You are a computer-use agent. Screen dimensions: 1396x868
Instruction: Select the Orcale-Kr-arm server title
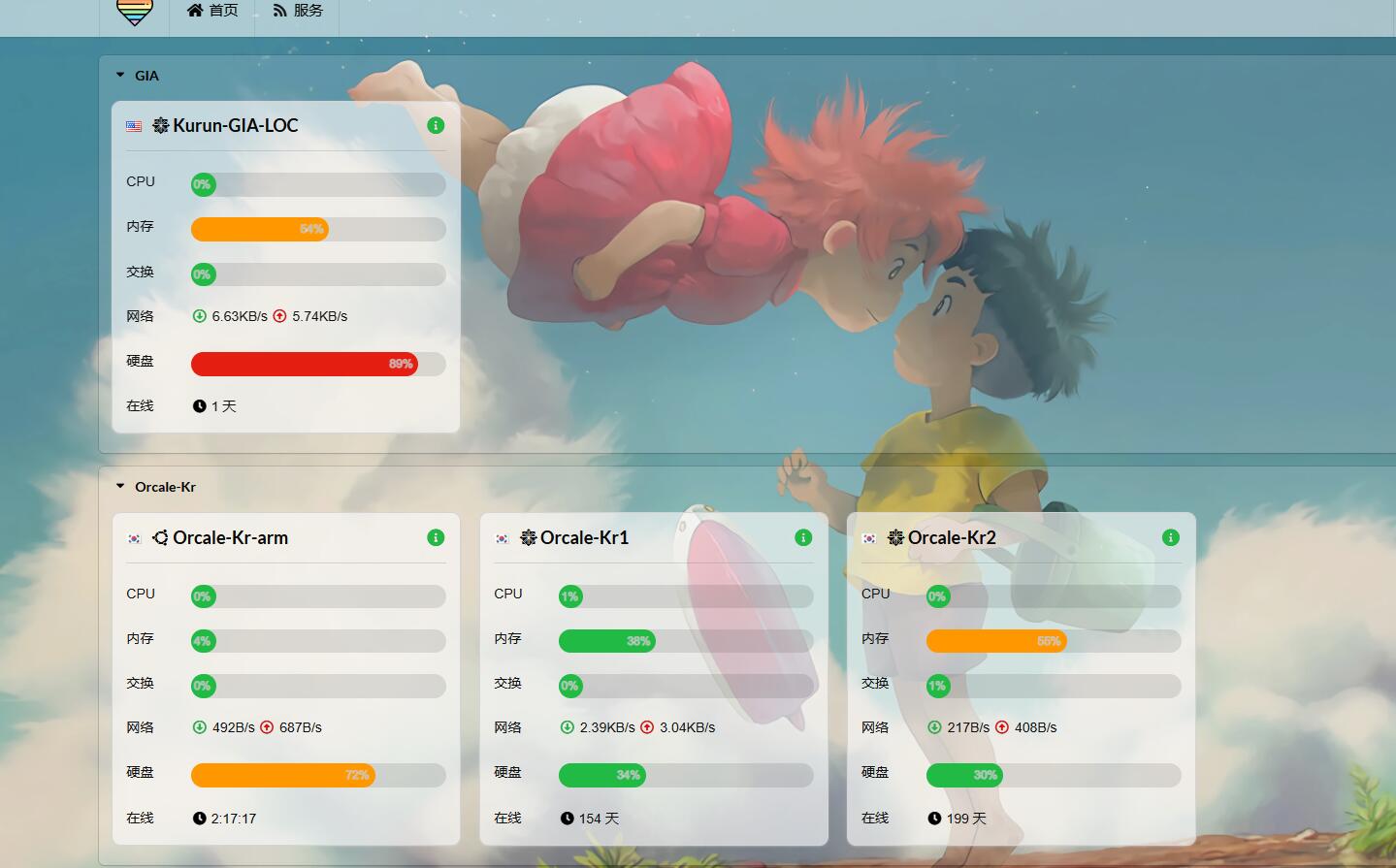coord(230,537)
